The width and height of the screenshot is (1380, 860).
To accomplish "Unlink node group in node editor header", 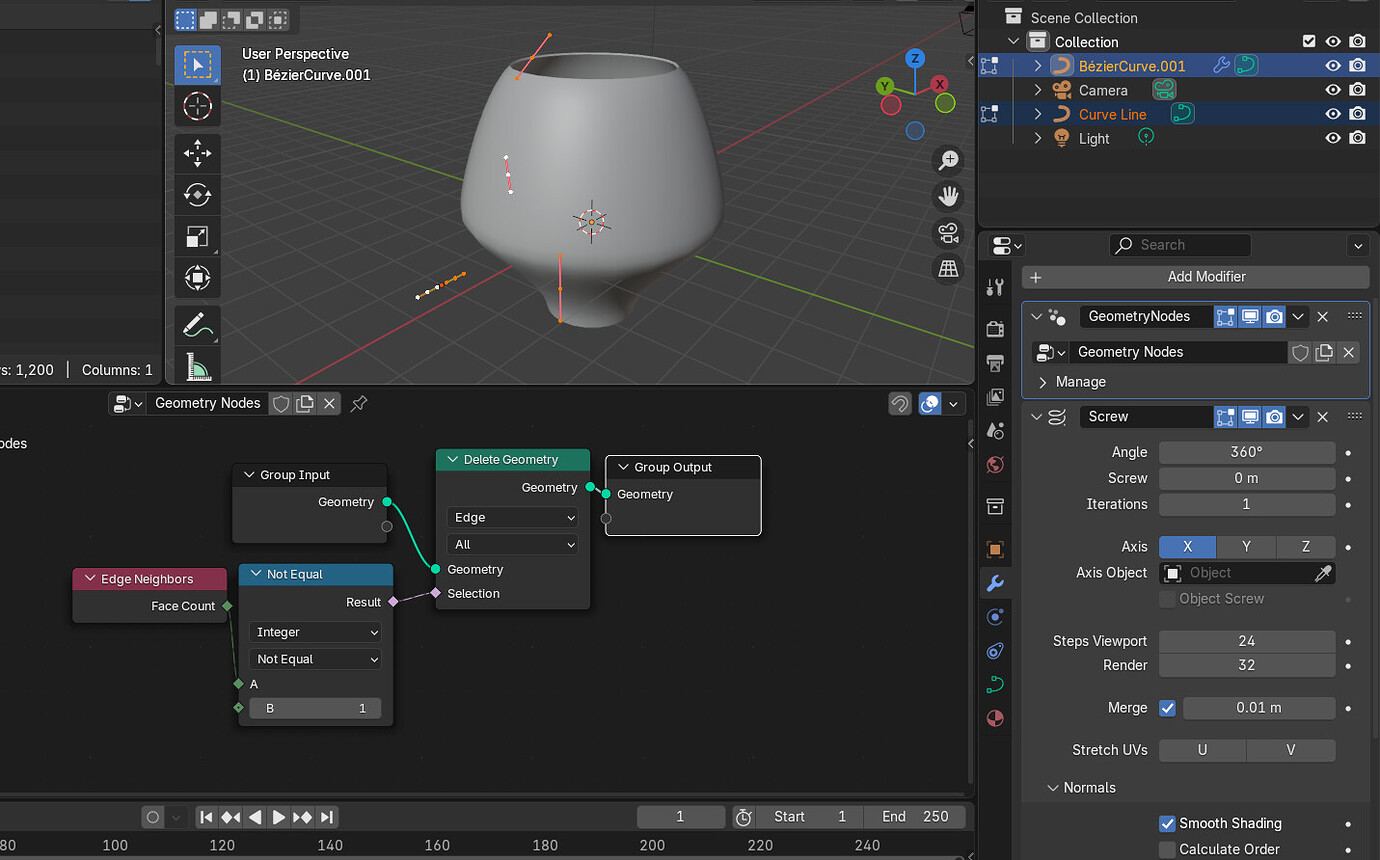I will (329, 403).
